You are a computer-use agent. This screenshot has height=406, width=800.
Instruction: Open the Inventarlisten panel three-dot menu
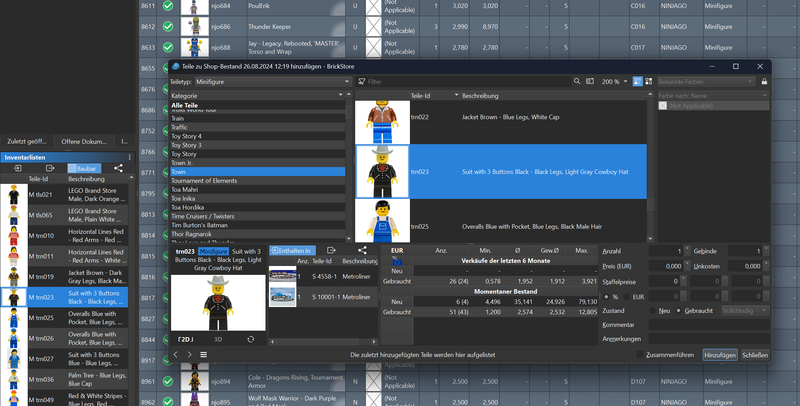click(130, 158)
